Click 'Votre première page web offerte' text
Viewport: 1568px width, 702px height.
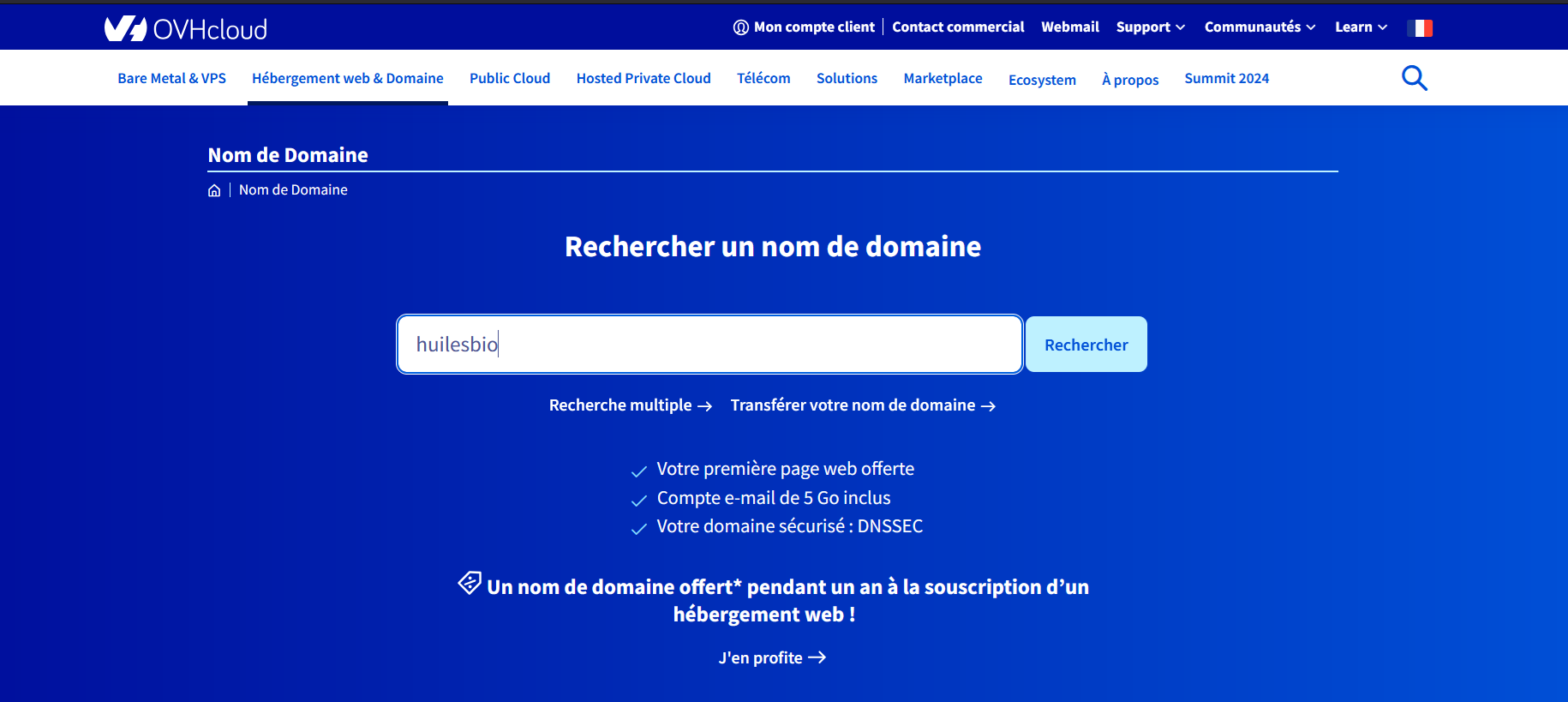[x=785, y=469]
